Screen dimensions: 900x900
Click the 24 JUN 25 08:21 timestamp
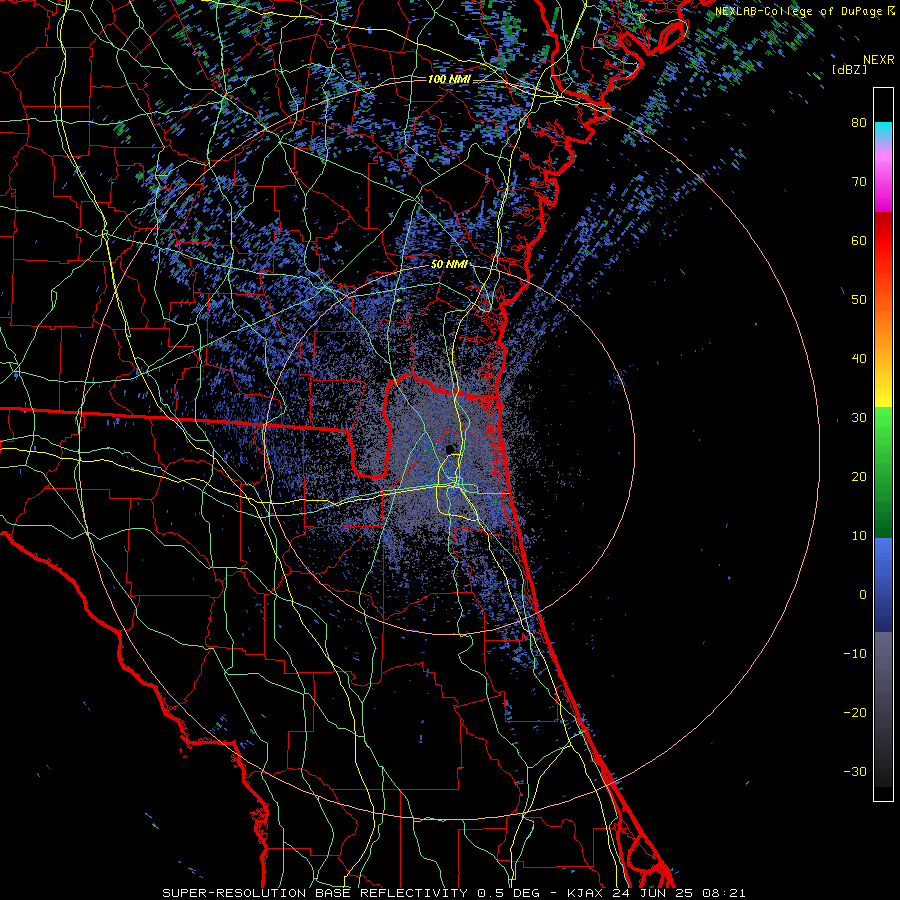click(x=678, y=893)
